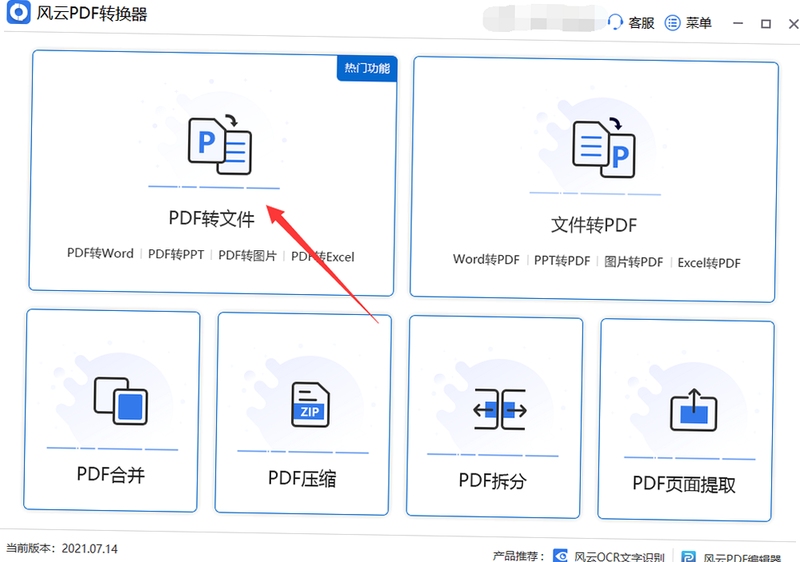Choose PDF转Word option

click(x=101, y=253)
